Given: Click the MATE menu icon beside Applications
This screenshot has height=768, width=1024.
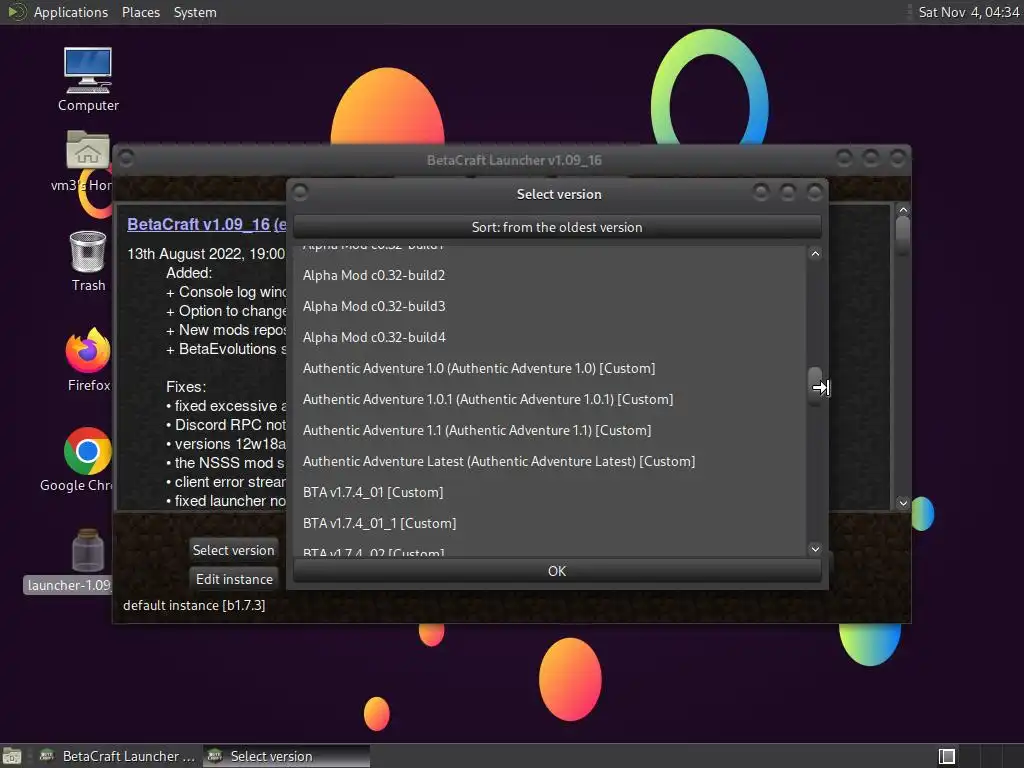Looking at the screenshot, I should pyautogui.click(x=16, y=12).
